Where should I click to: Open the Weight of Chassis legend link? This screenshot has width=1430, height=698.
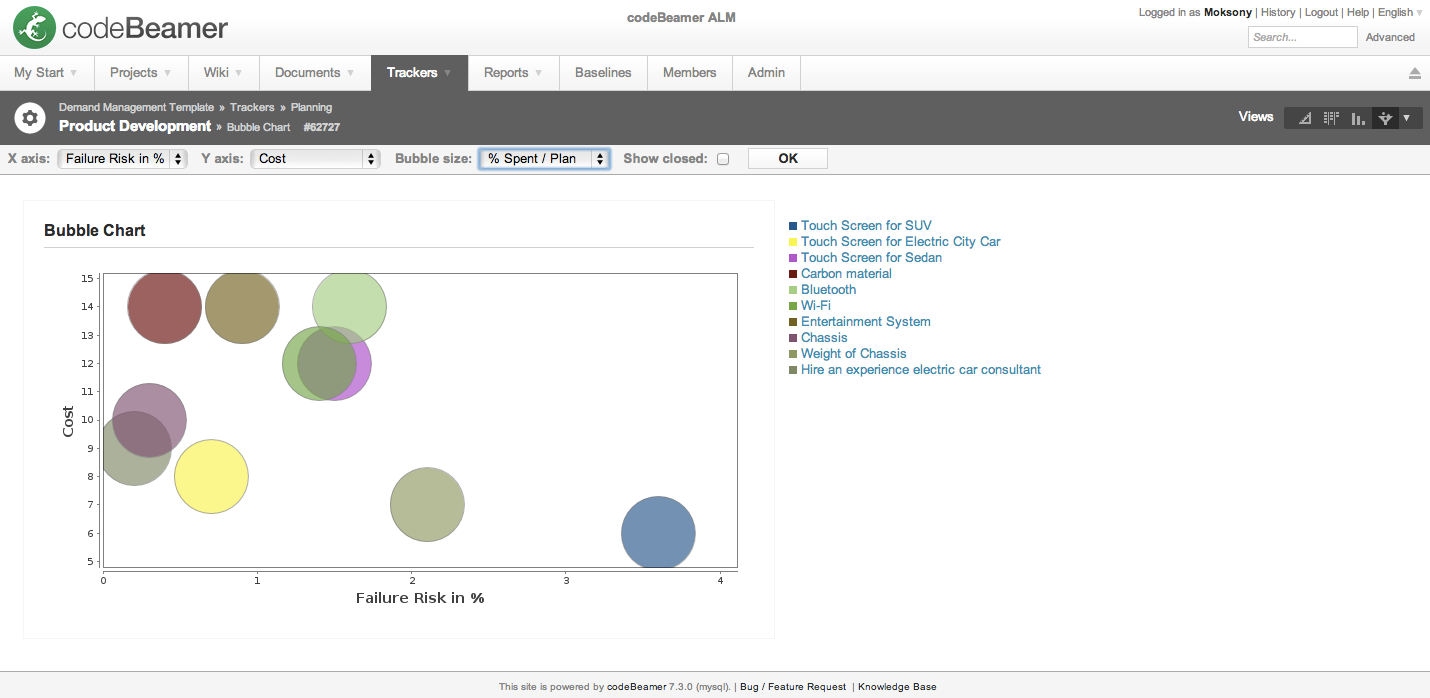click(854, 354)
